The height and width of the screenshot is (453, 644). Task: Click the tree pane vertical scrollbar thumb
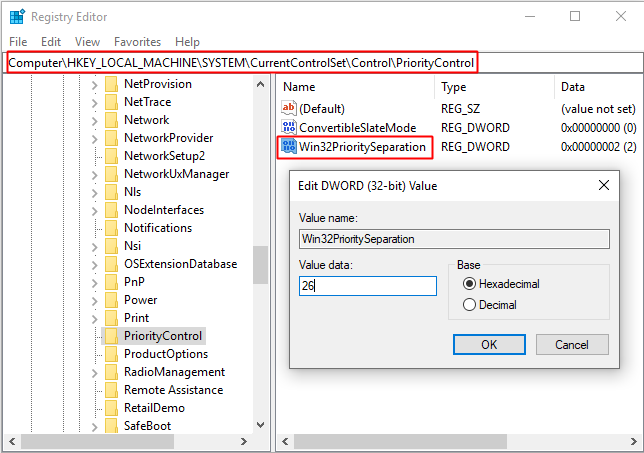pyautogui.click(x=260, y=265)
